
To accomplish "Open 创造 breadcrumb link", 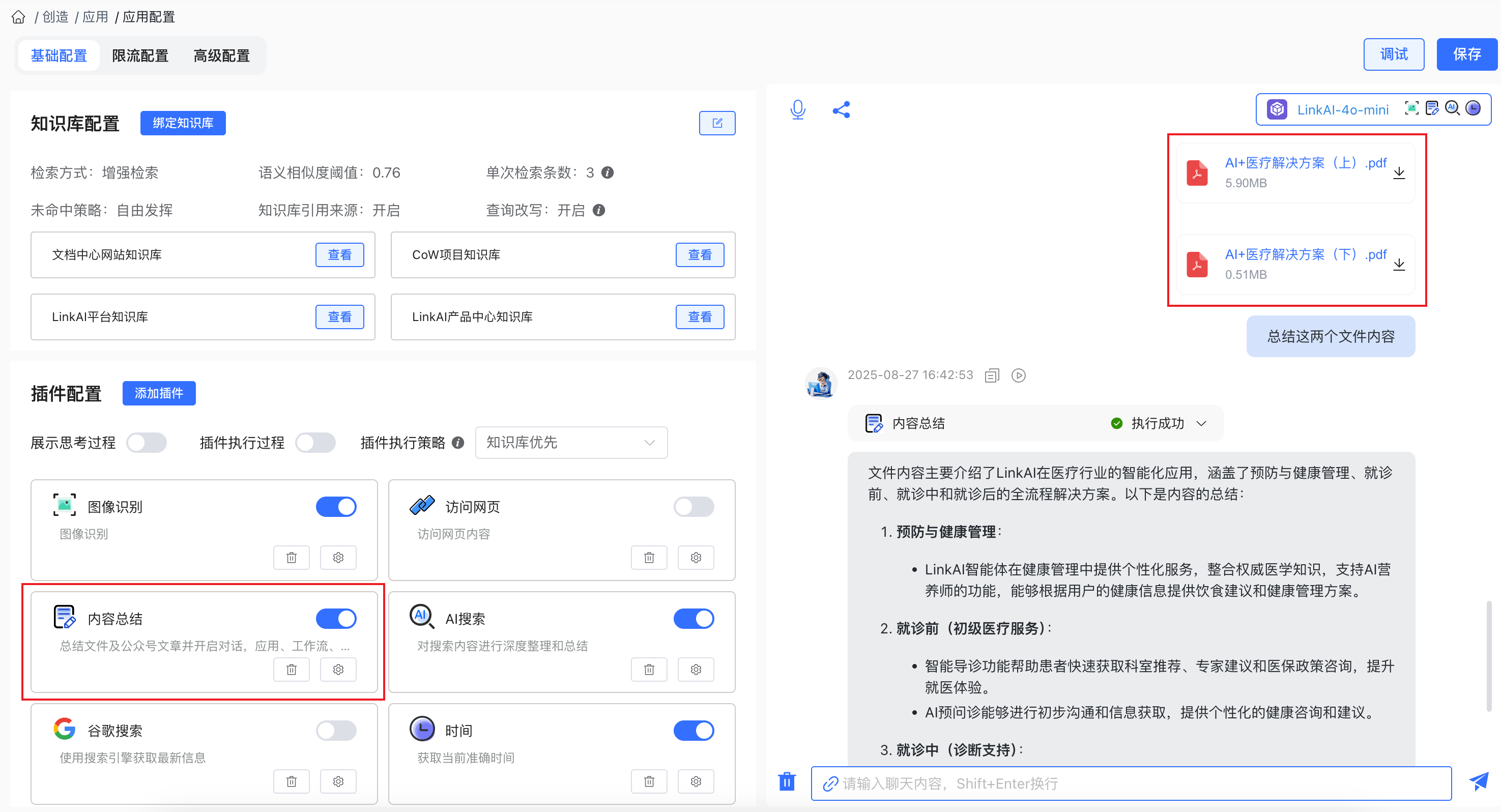I will pos(55,17).
